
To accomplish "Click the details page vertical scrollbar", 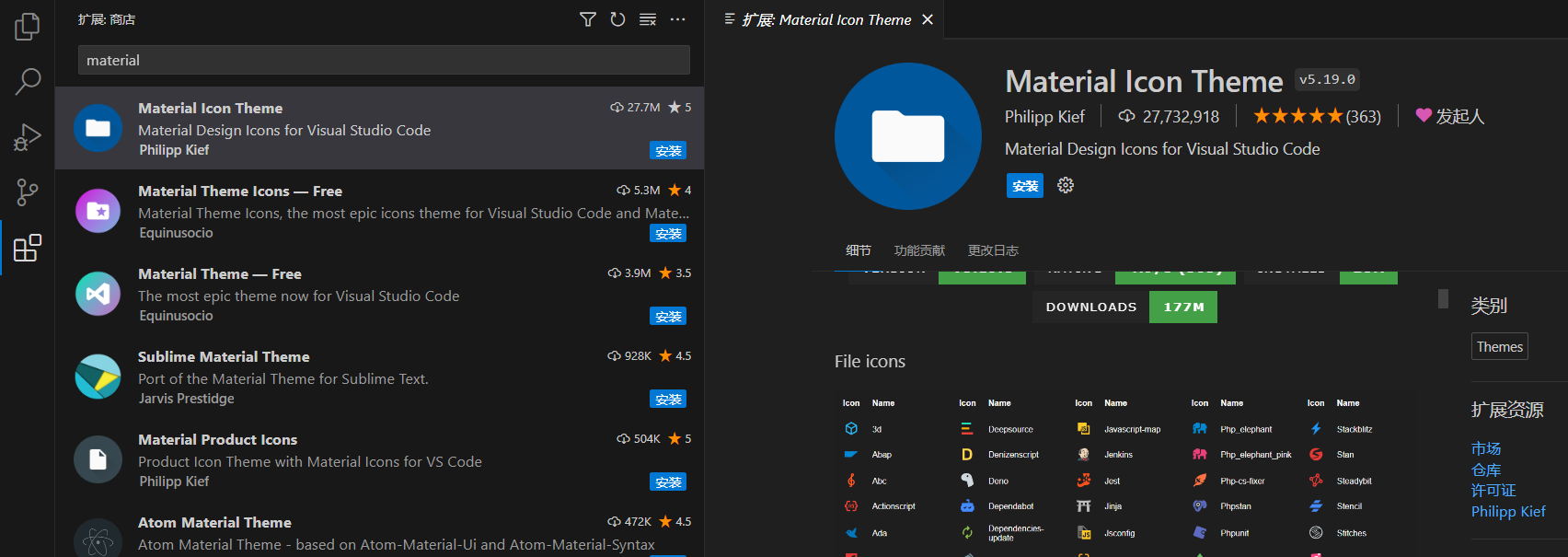I will pos(1443,299).
